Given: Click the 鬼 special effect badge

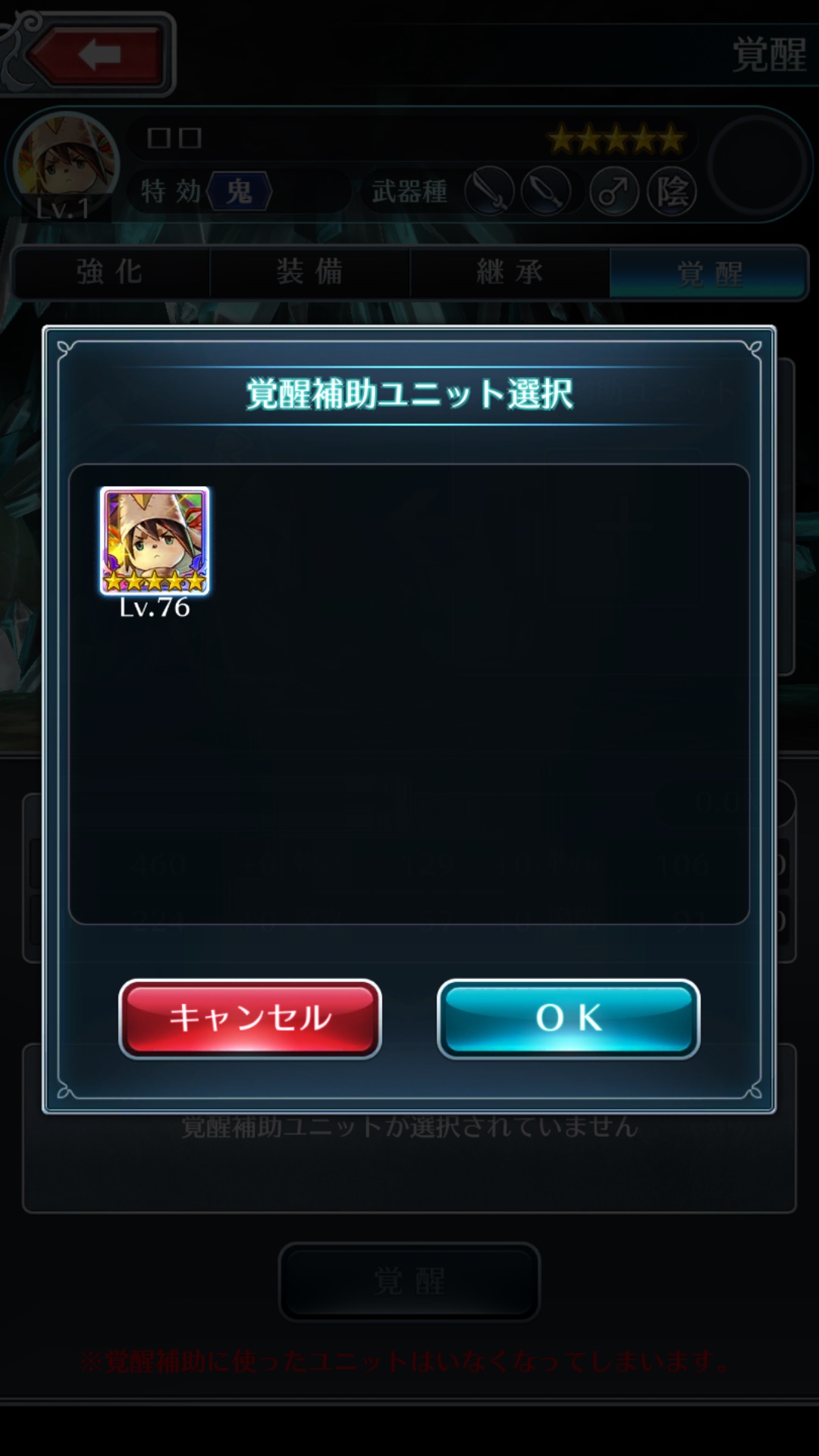Looking at the screenshot, I should pyautogui.click(x=240, y=191).
